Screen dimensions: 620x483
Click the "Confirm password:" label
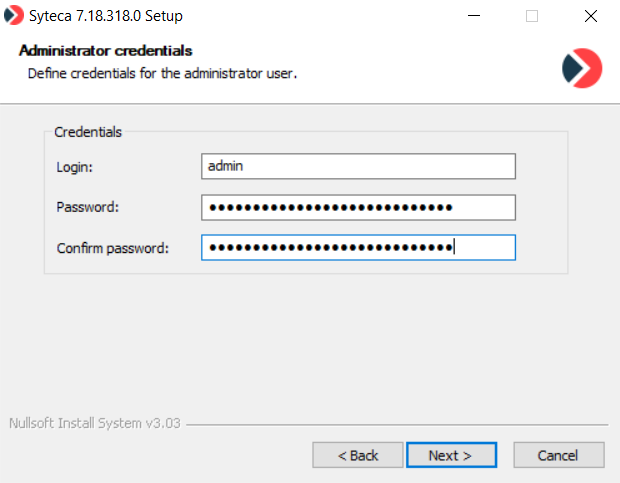pyautogui.click(x=112, y=248)
